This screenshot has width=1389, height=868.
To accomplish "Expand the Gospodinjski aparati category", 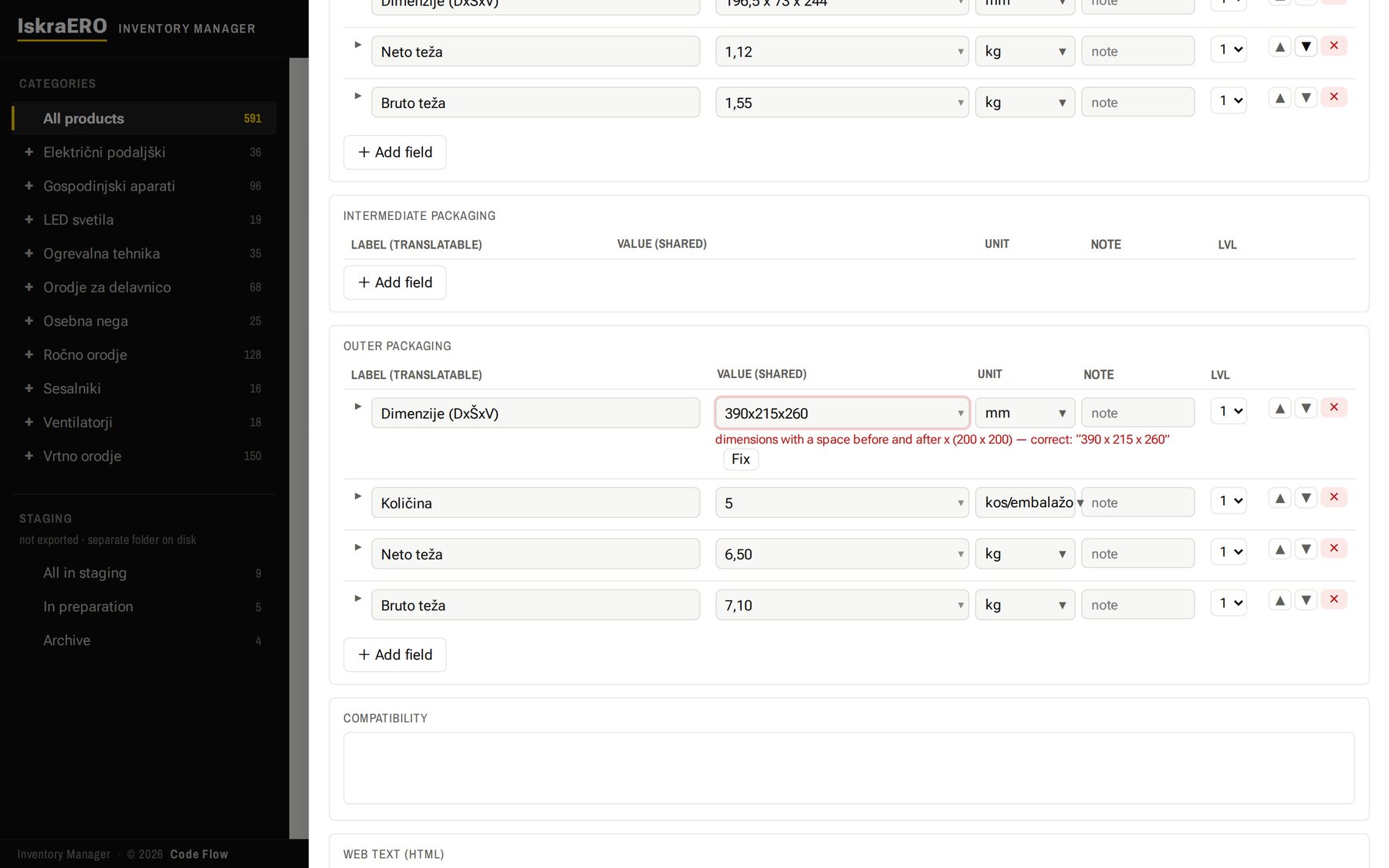I will click(29, 186).
